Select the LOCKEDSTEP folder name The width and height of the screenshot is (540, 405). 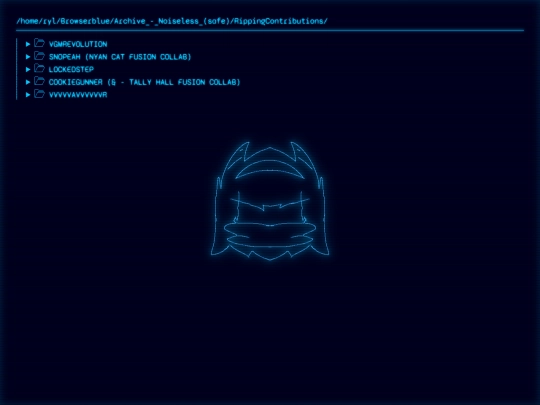coord(71,70)
